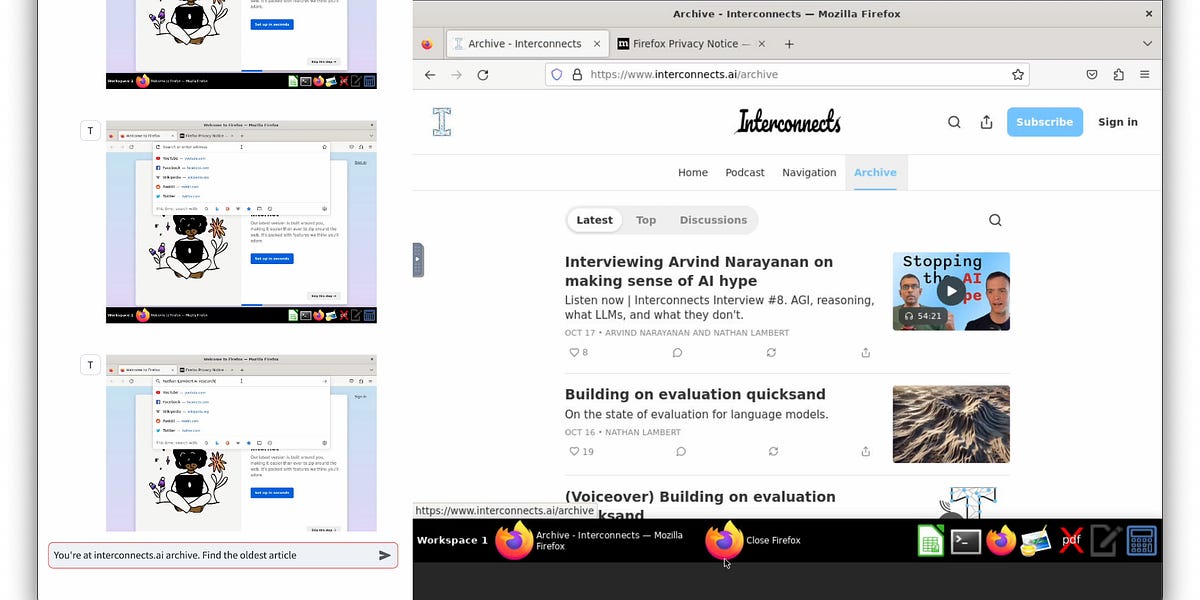Open comments on evaluation quicksand post

coord(680,452)
